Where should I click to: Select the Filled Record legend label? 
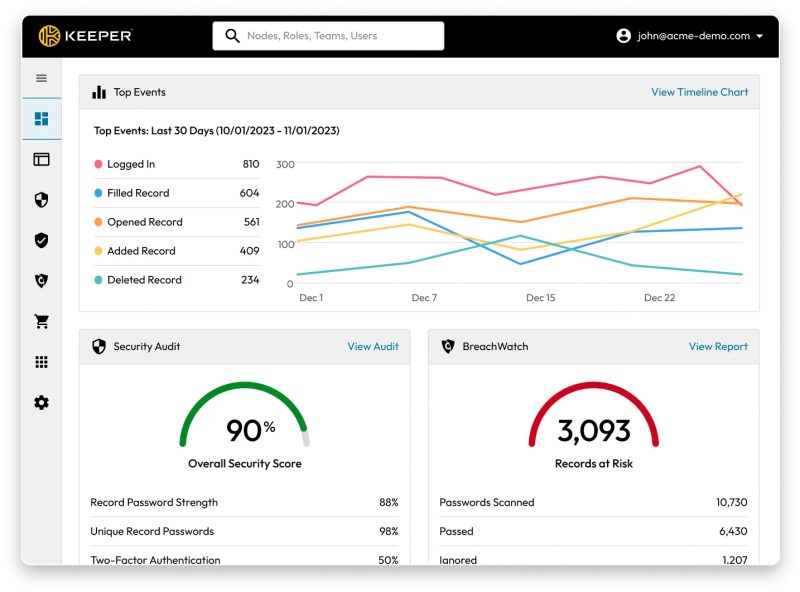tap(138, 193)
